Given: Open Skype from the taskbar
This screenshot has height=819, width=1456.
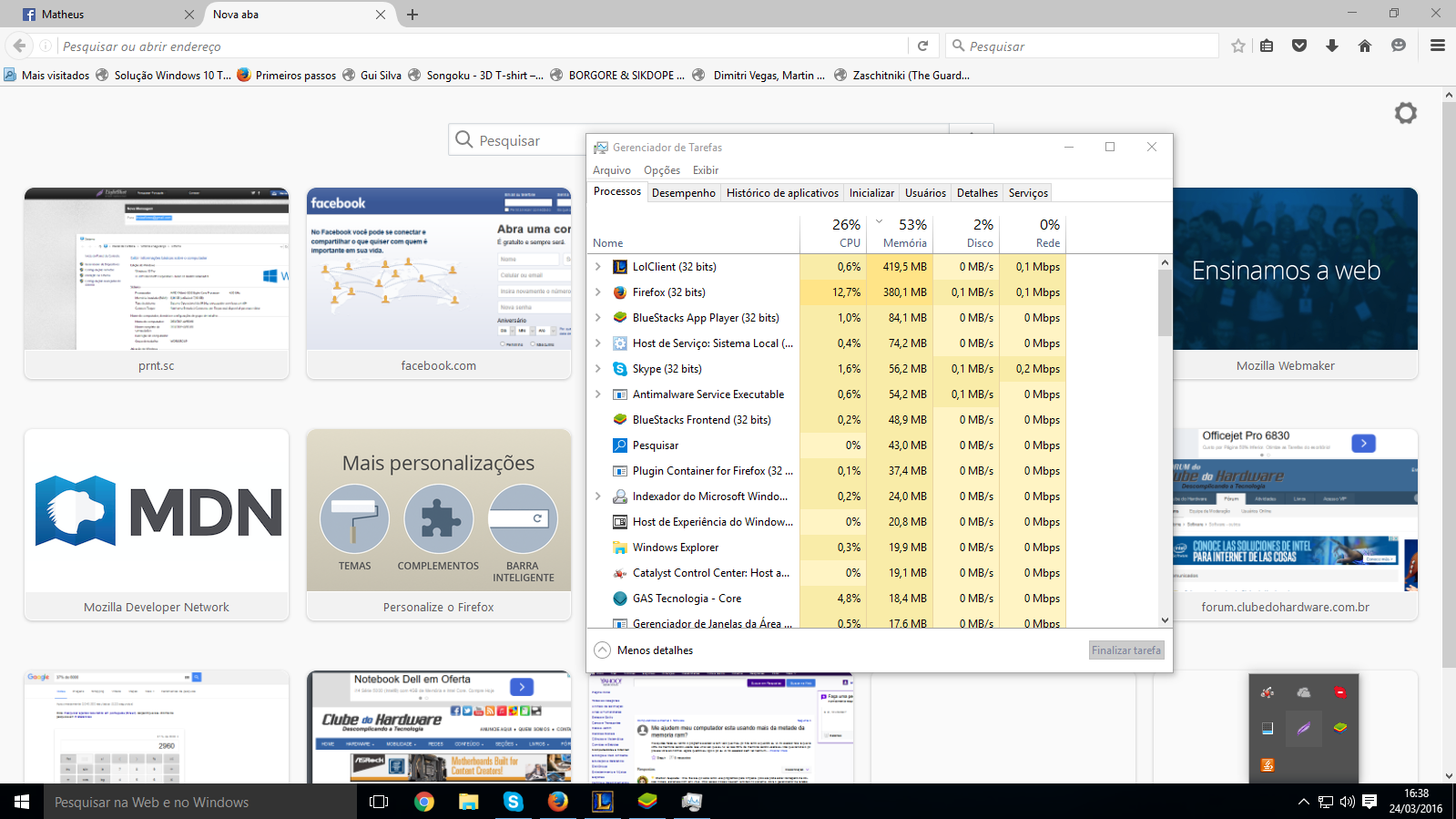Looking at the screenshot, I should pos(514,802).
